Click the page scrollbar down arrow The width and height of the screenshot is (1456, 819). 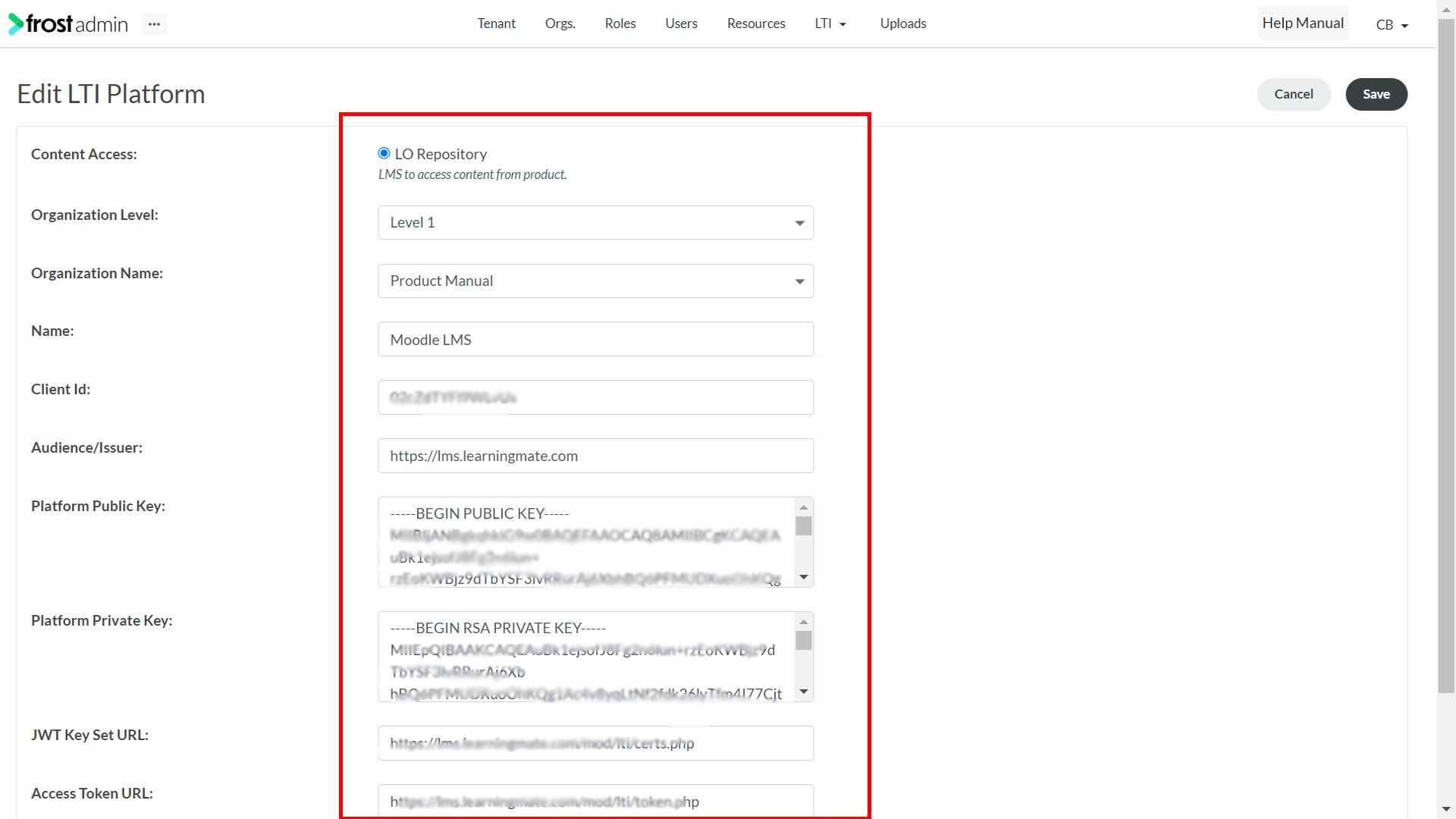click(x=1446, y=809)
